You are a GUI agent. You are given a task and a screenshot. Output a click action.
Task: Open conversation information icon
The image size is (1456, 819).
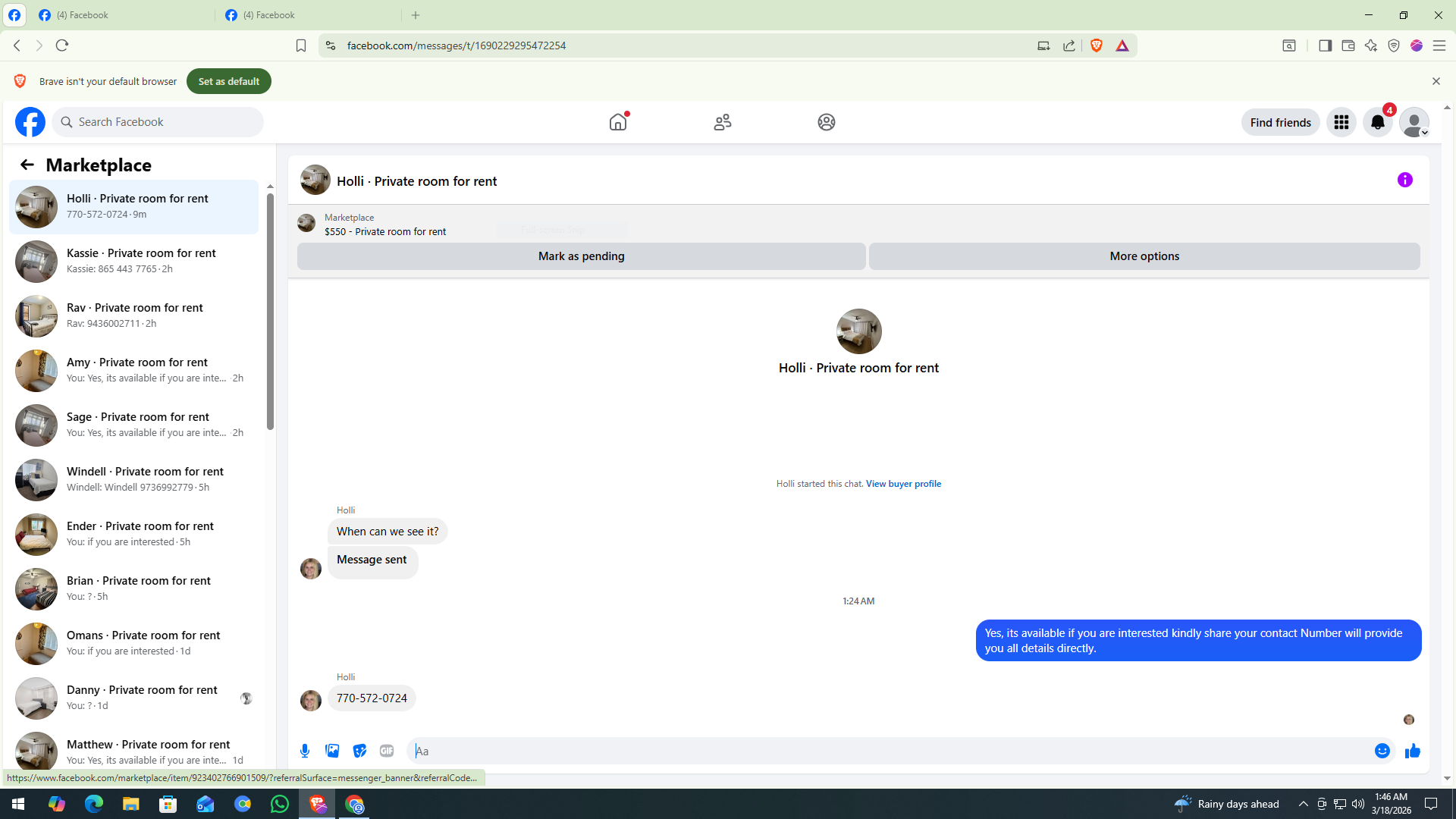click(1405, 180)
